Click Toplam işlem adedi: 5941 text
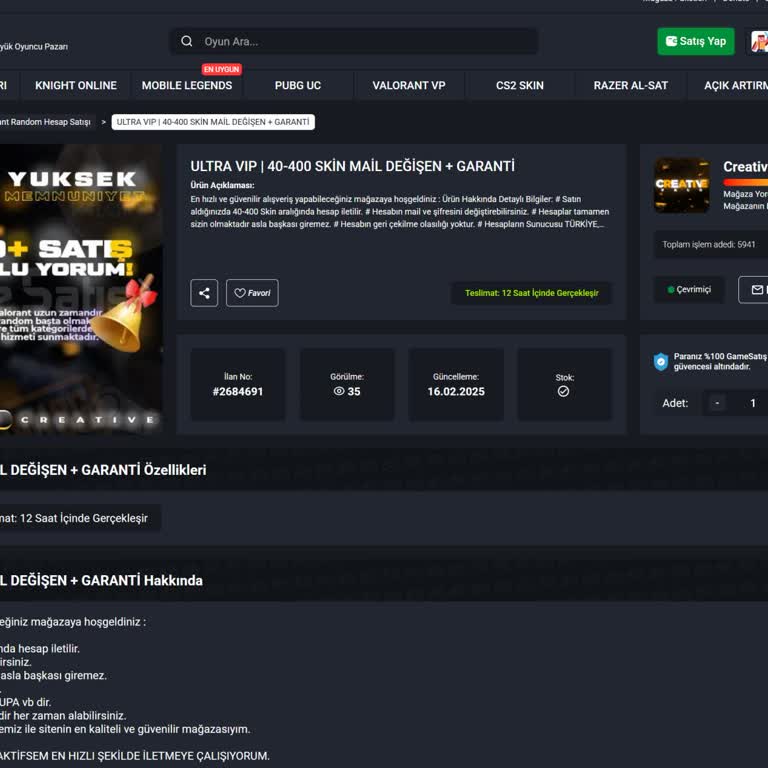Image resolution: width=768 pixels, height=768 pixels. click(x=709, y=244)
